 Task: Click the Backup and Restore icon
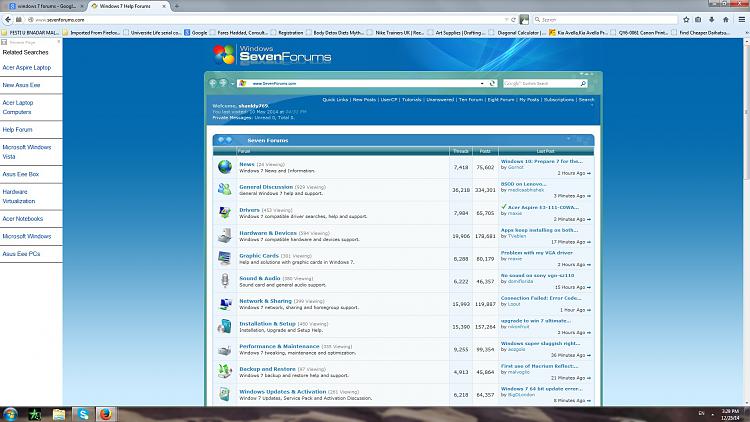(x=225, y=372)
